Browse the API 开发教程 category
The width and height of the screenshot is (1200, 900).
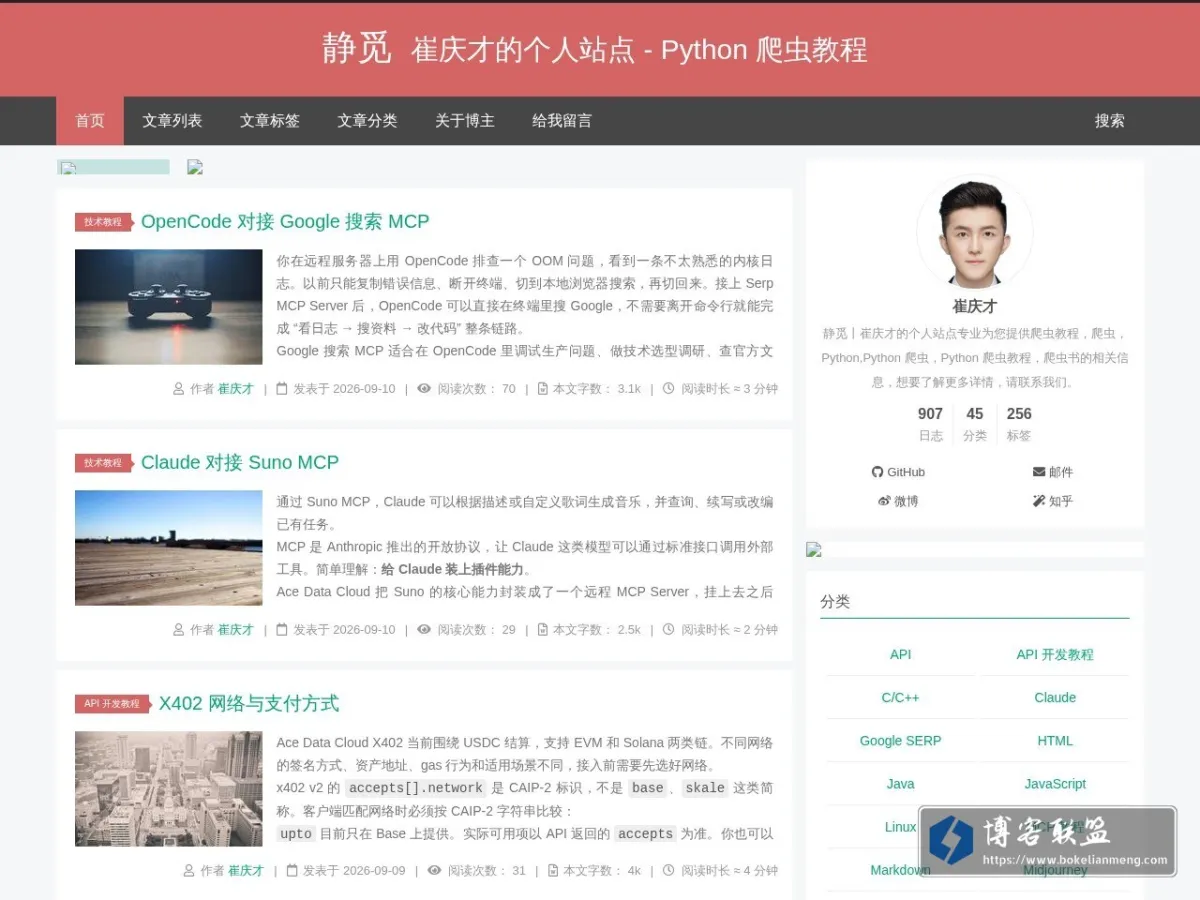point(1055,655)
